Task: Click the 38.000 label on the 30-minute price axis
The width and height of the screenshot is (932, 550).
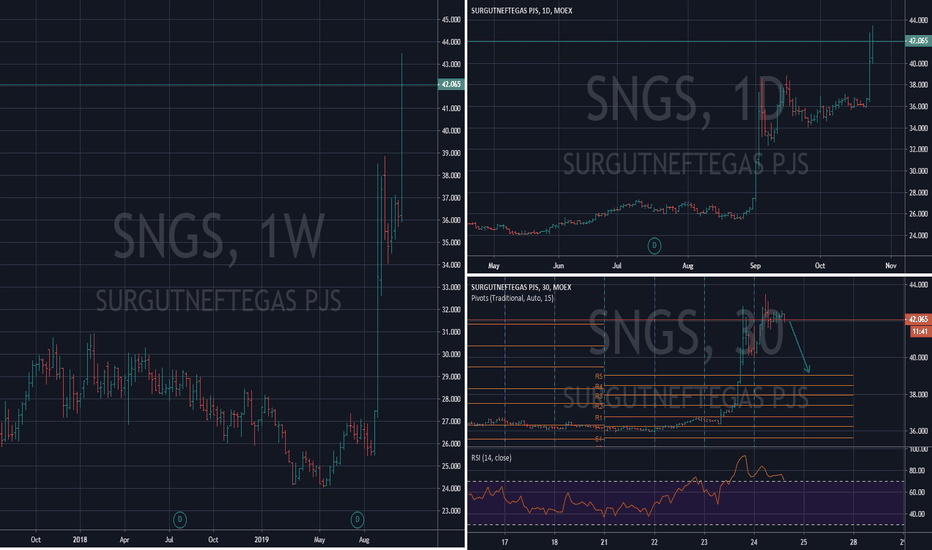Action: point(918,394)
